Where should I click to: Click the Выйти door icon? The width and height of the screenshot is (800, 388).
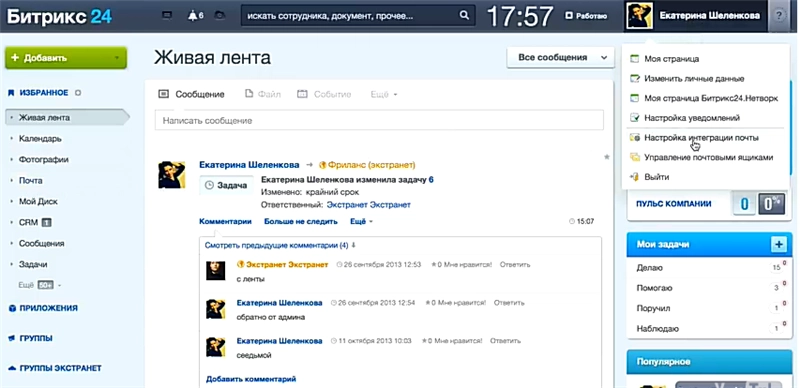click(634, 177)
